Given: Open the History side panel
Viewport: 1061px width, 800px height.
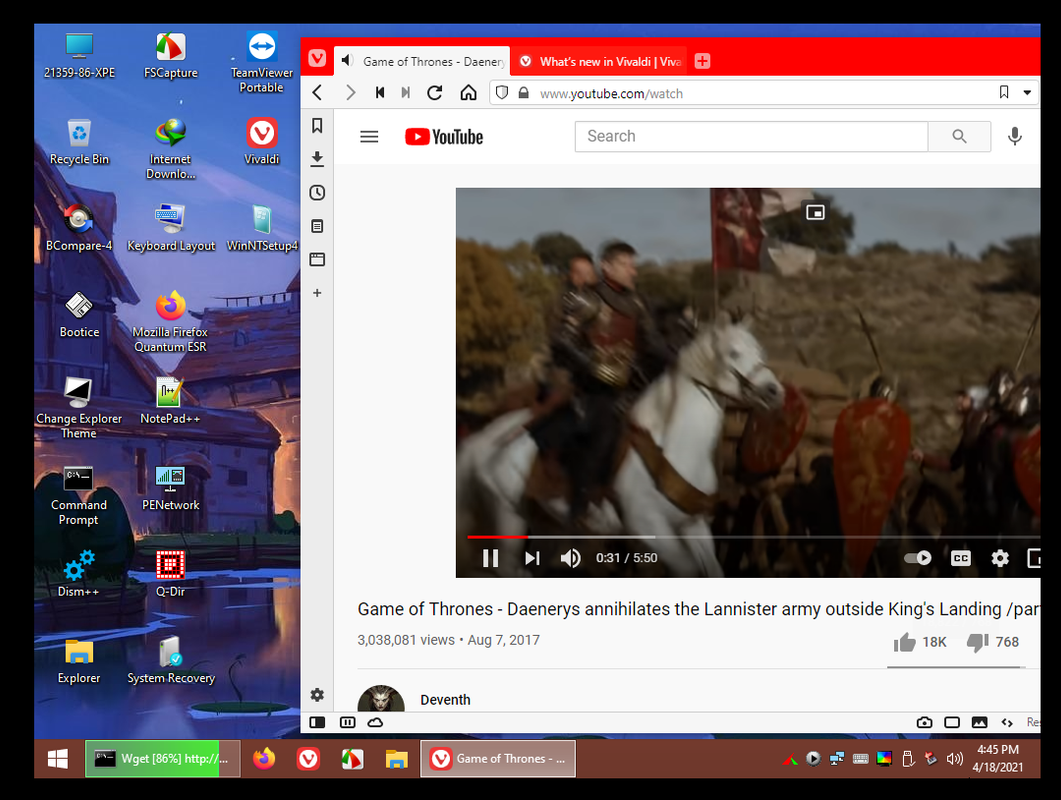Looking at the screenshot, I should click(x=317, y=193).
